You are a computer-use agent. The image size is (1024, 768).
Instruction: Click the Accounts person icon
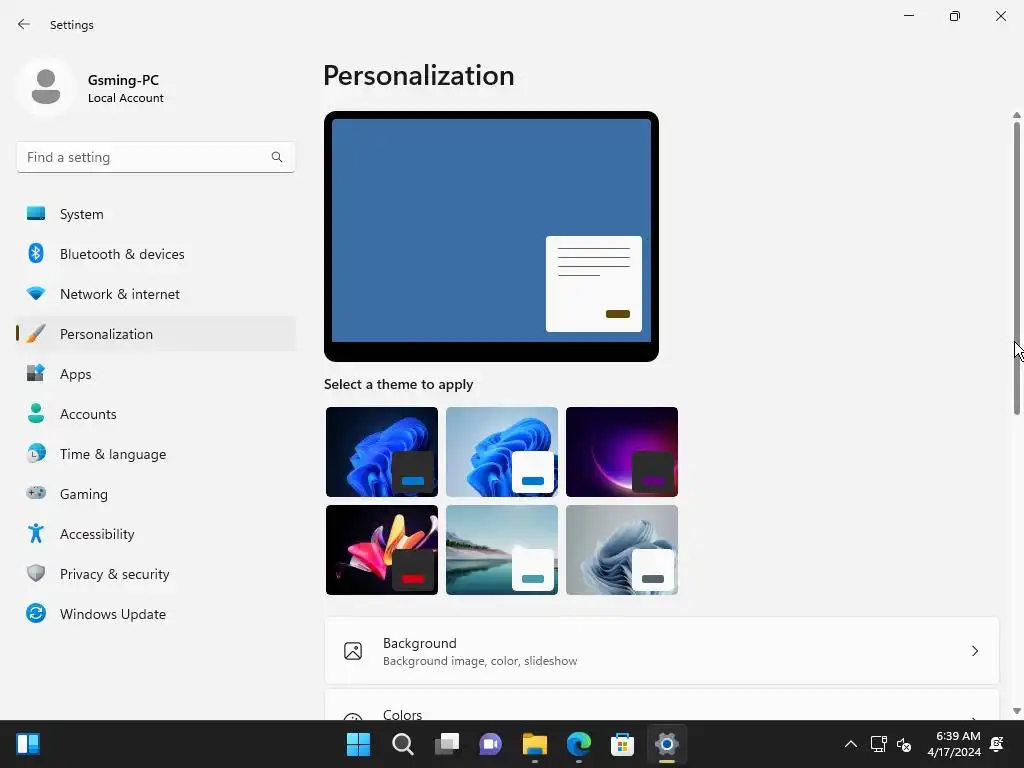click(x=36, y=413)
